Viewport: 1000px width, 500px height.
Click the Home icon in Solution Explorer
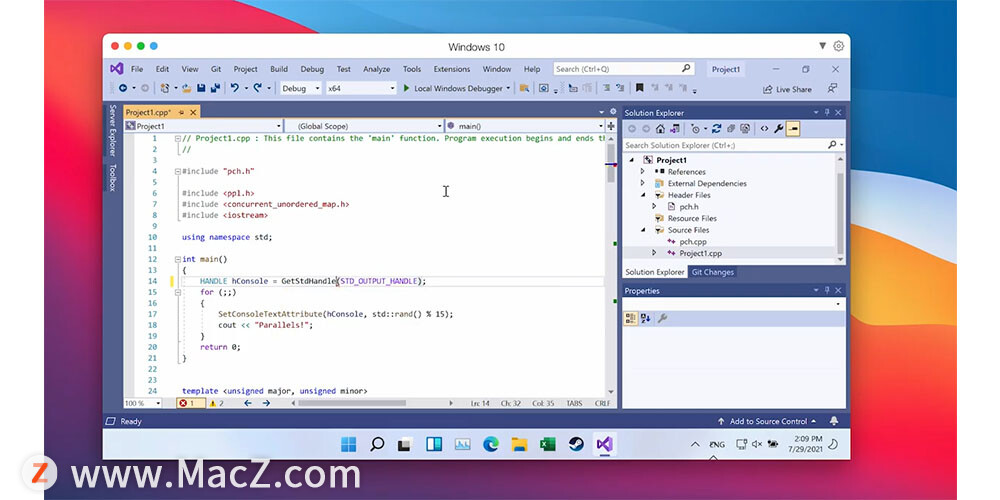pyautogui.click(x=660, y=129)
